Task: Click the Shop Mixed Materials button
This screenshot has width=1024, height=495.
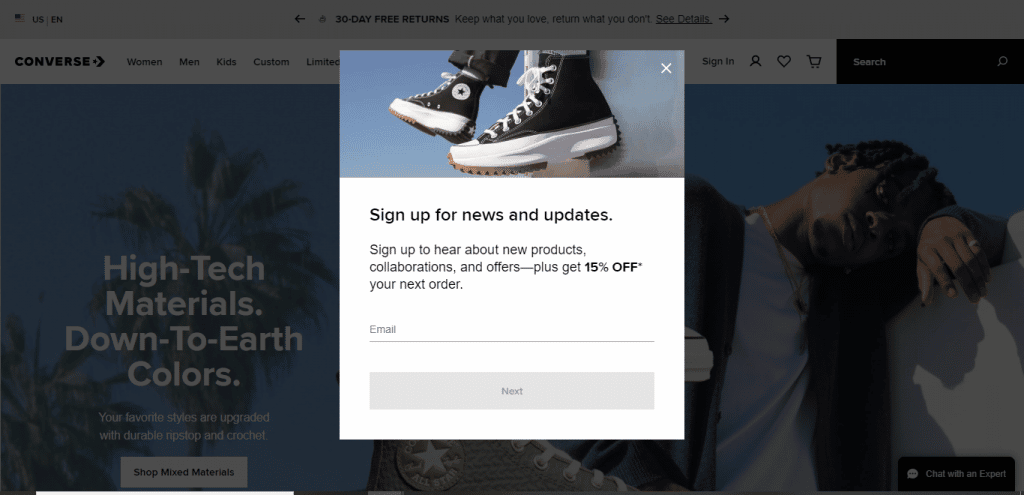Action: tap(184, 471)
